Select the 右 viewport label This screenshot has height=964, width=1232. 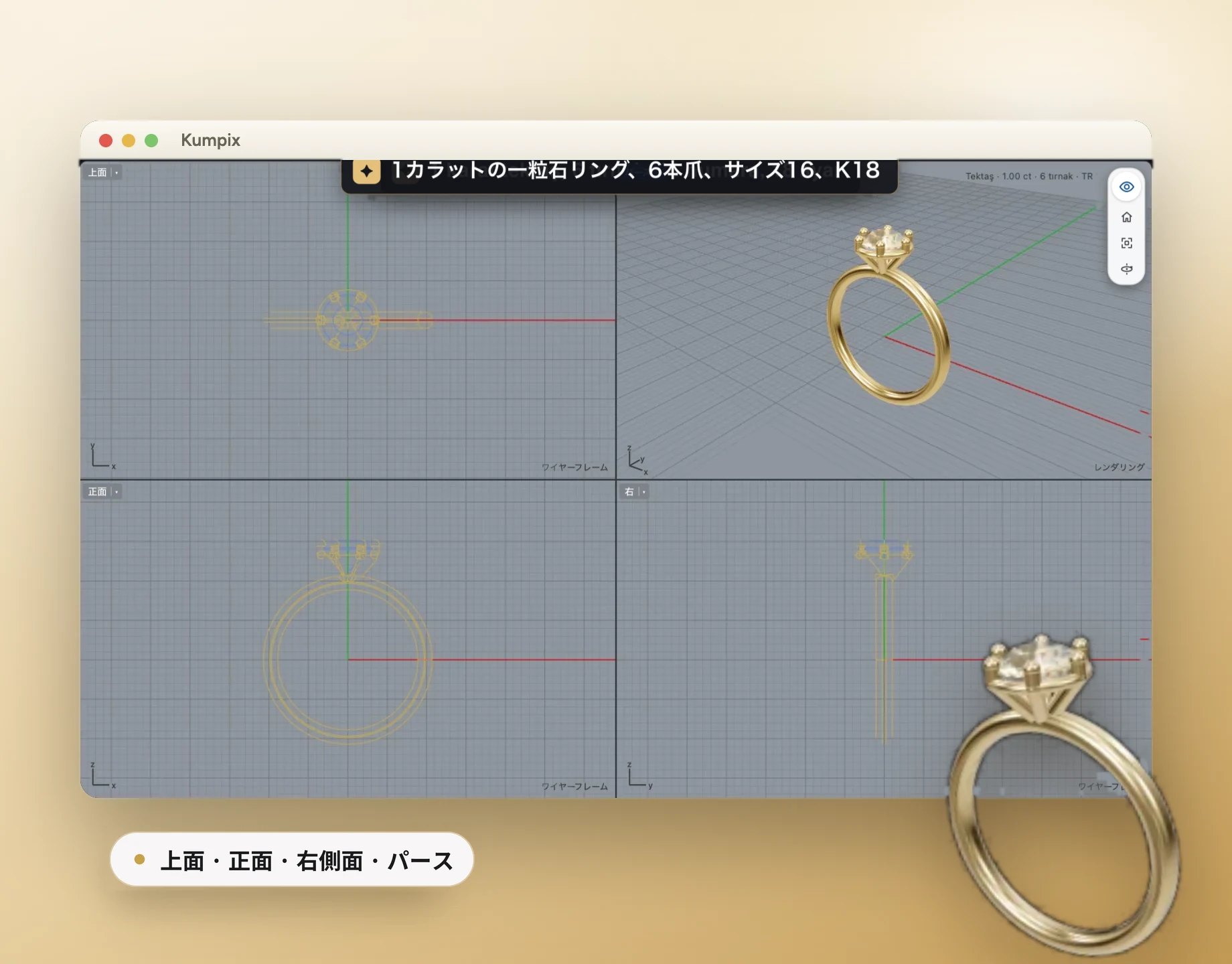pos(629,492)
